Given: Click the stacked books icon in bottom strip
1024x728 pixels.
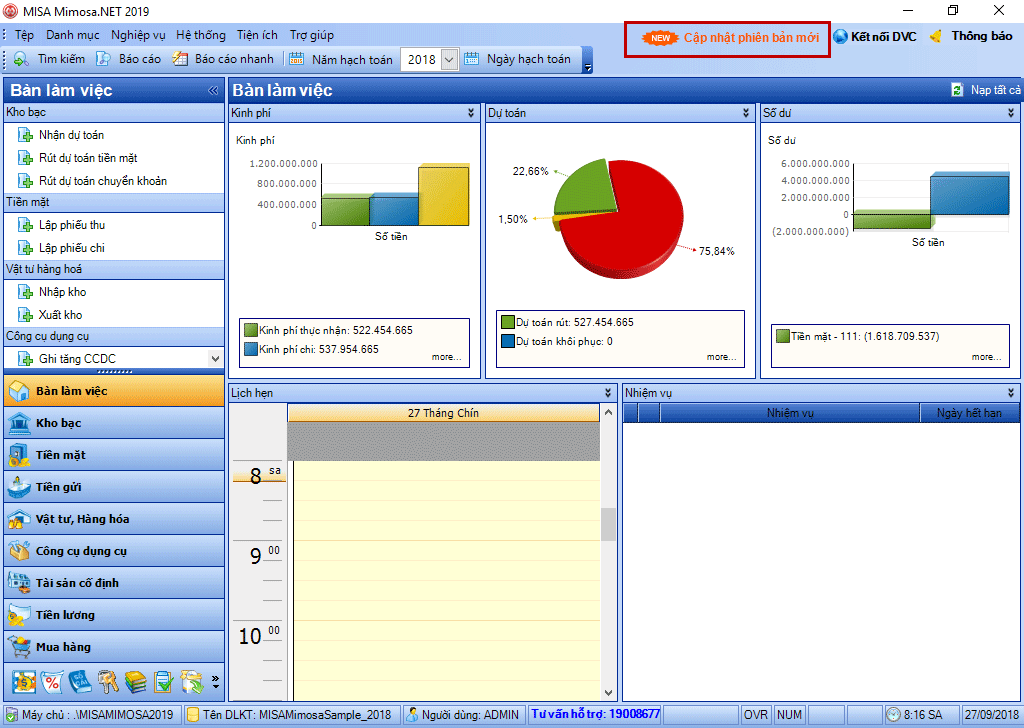Looking at the screenshot, I should 136,682.
